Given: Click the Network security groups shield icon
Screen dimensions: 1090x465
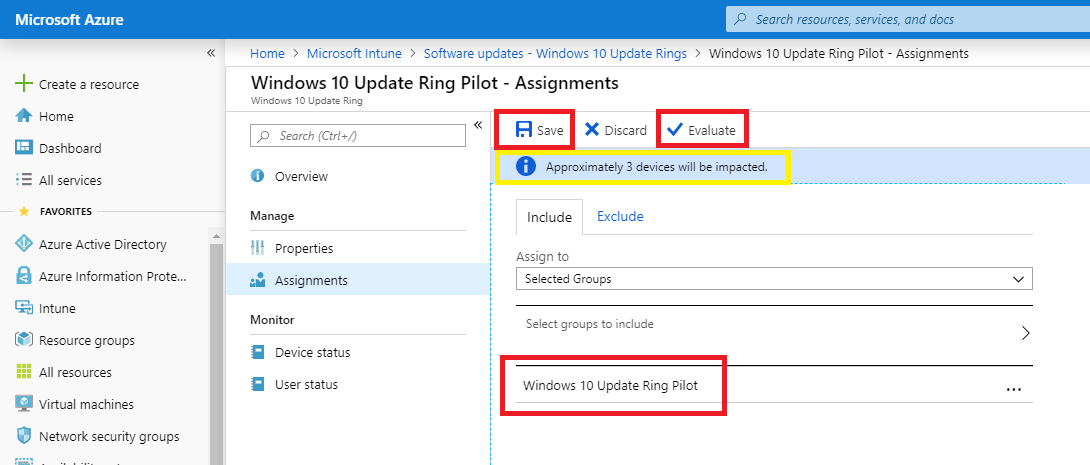Looking at the screenshot, I should tap(24, 436).
